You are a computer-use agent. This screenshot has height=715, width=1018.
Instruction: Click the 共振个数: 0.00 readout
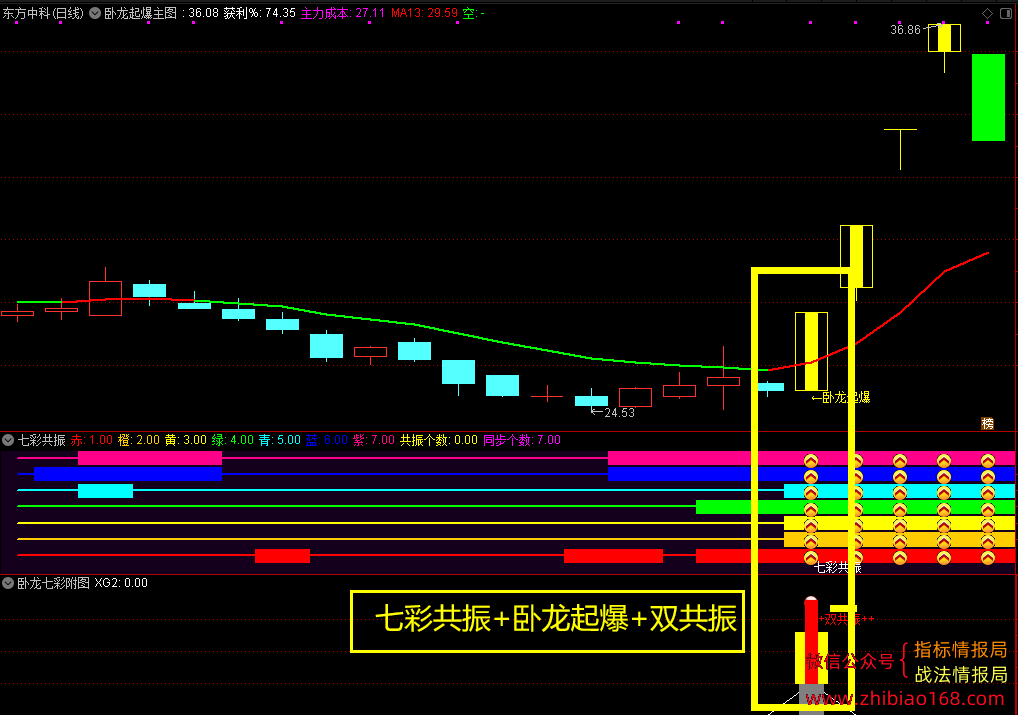(439, 440)
